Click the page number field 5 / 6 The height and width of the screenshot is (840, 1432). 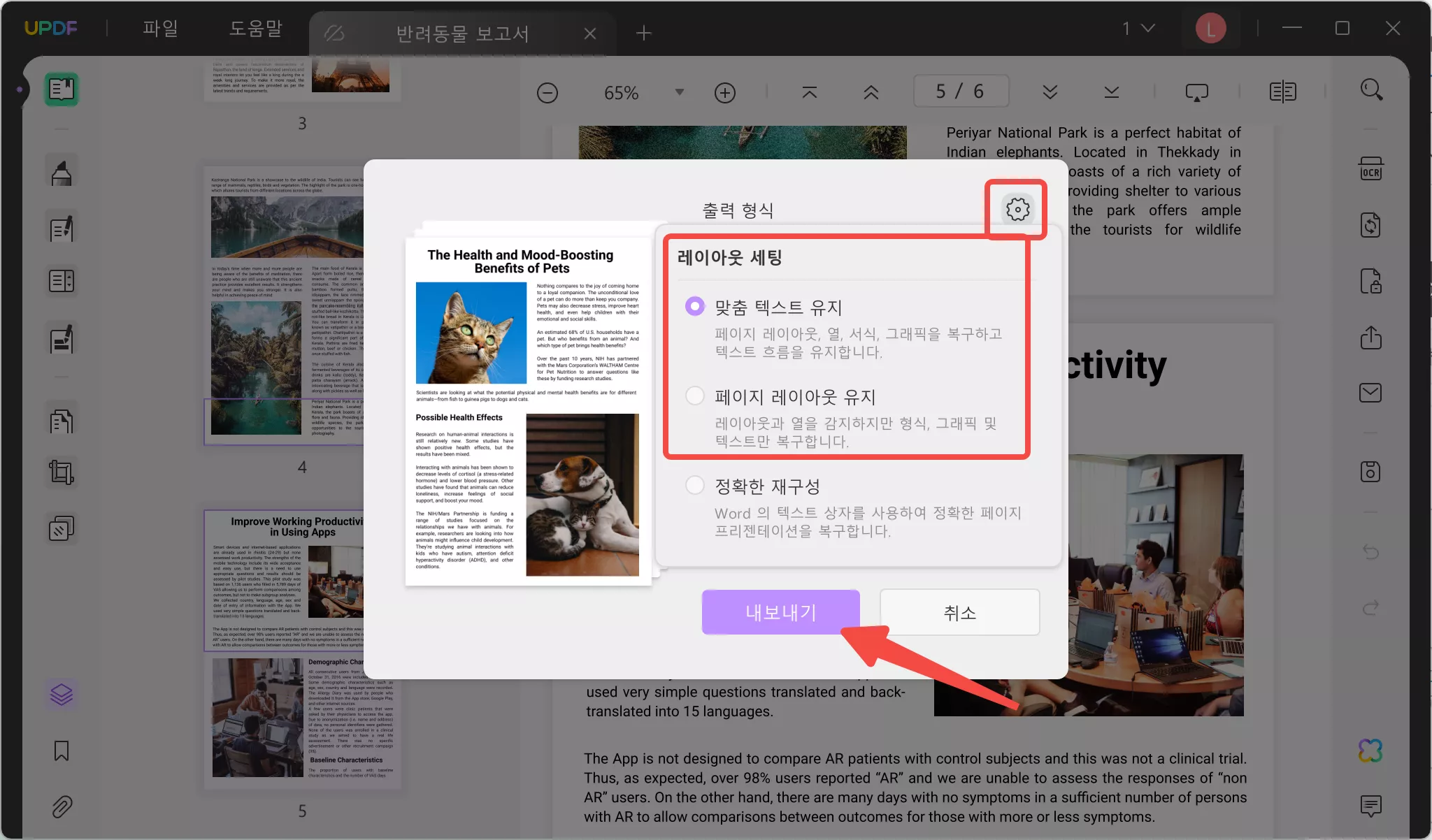pos(961,92)
